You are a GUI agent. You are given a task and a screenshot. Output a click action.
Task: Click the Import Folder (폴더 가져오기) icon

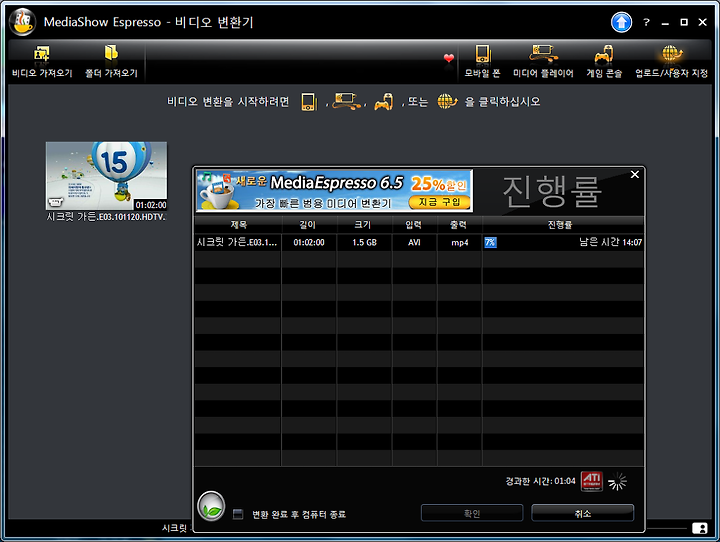[x=111, y=53]
